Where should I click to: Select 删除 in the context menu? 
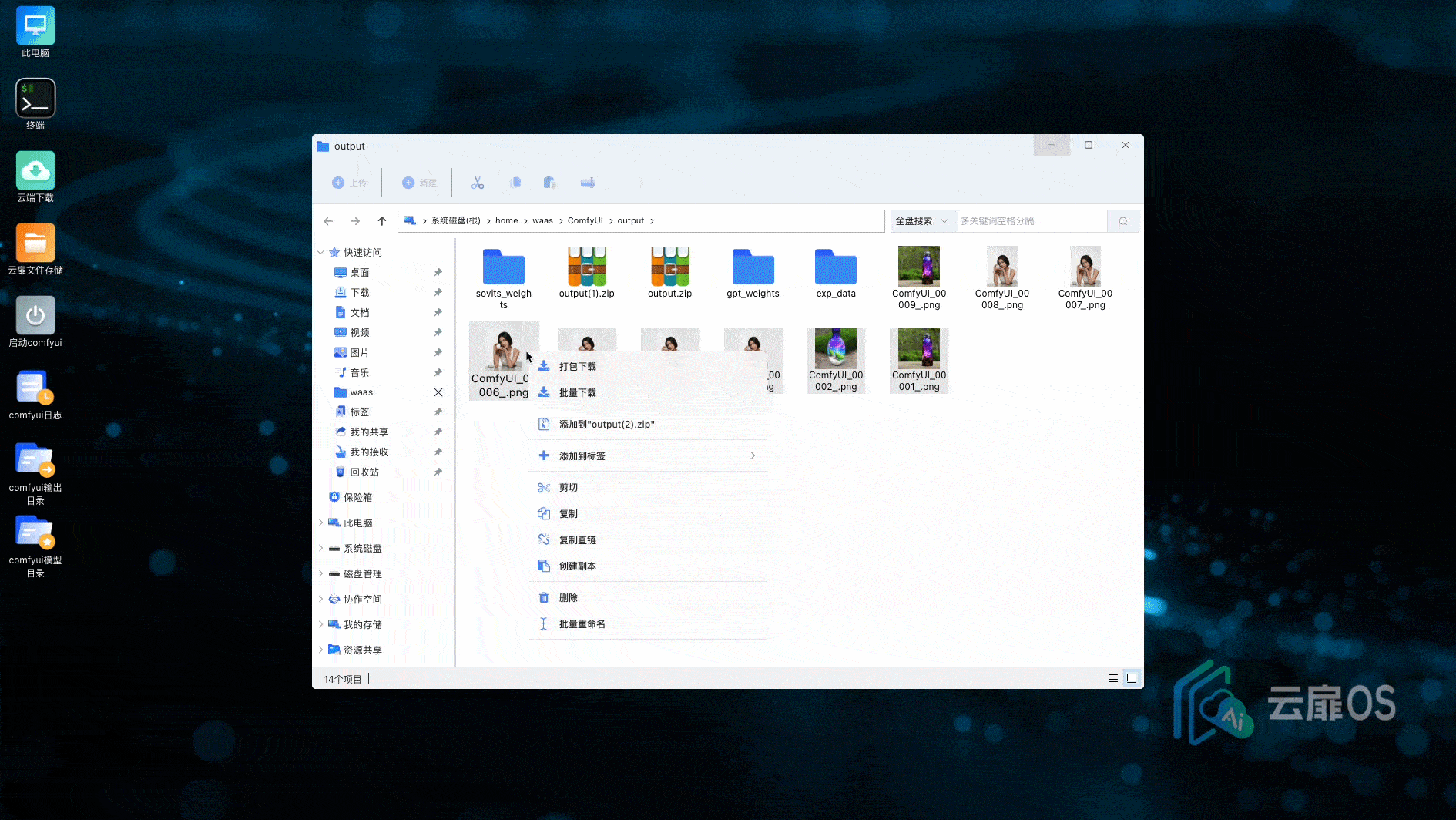pos(568,598)
